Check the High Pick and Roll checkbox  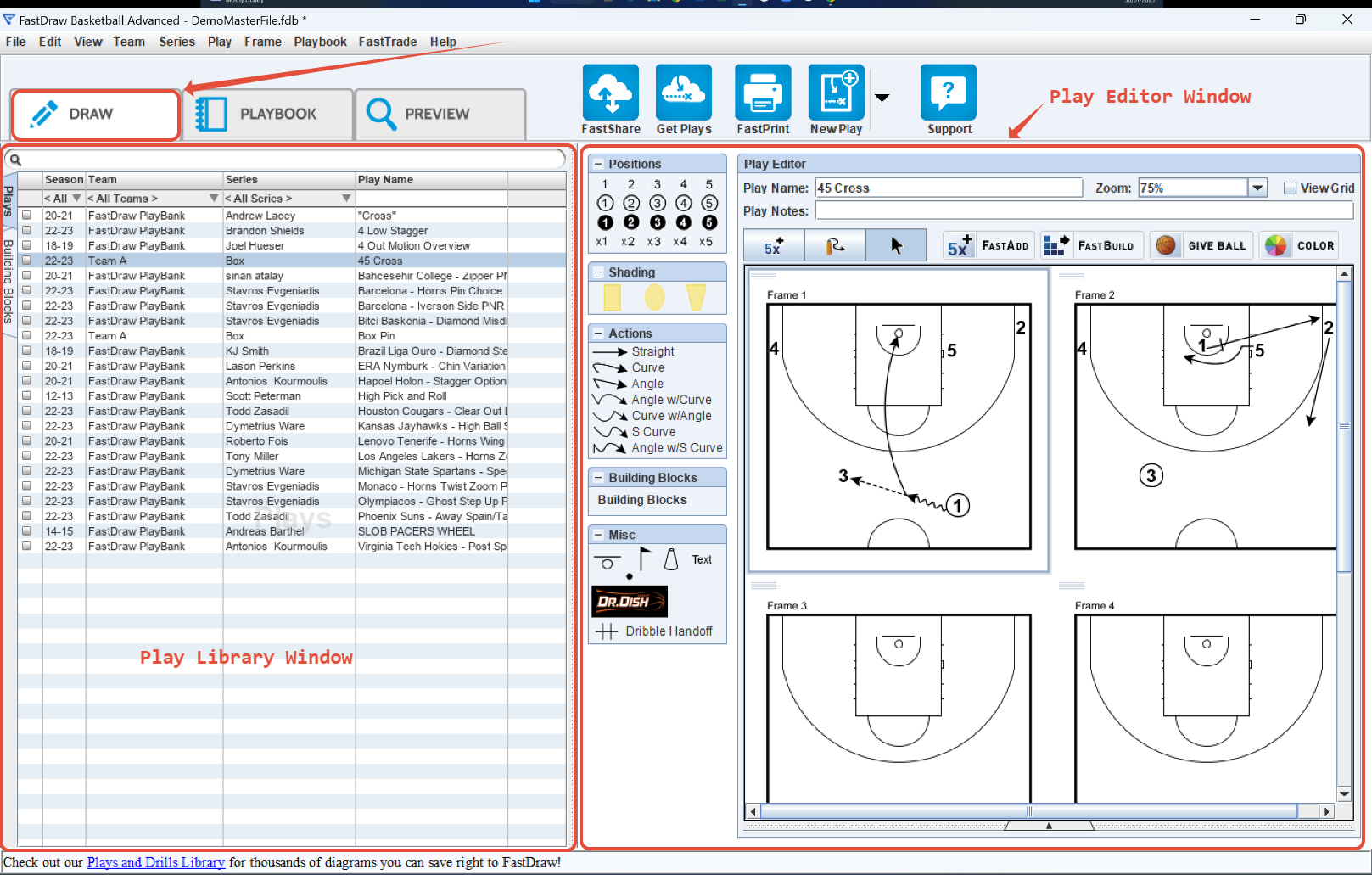click(x=27, y=396)
